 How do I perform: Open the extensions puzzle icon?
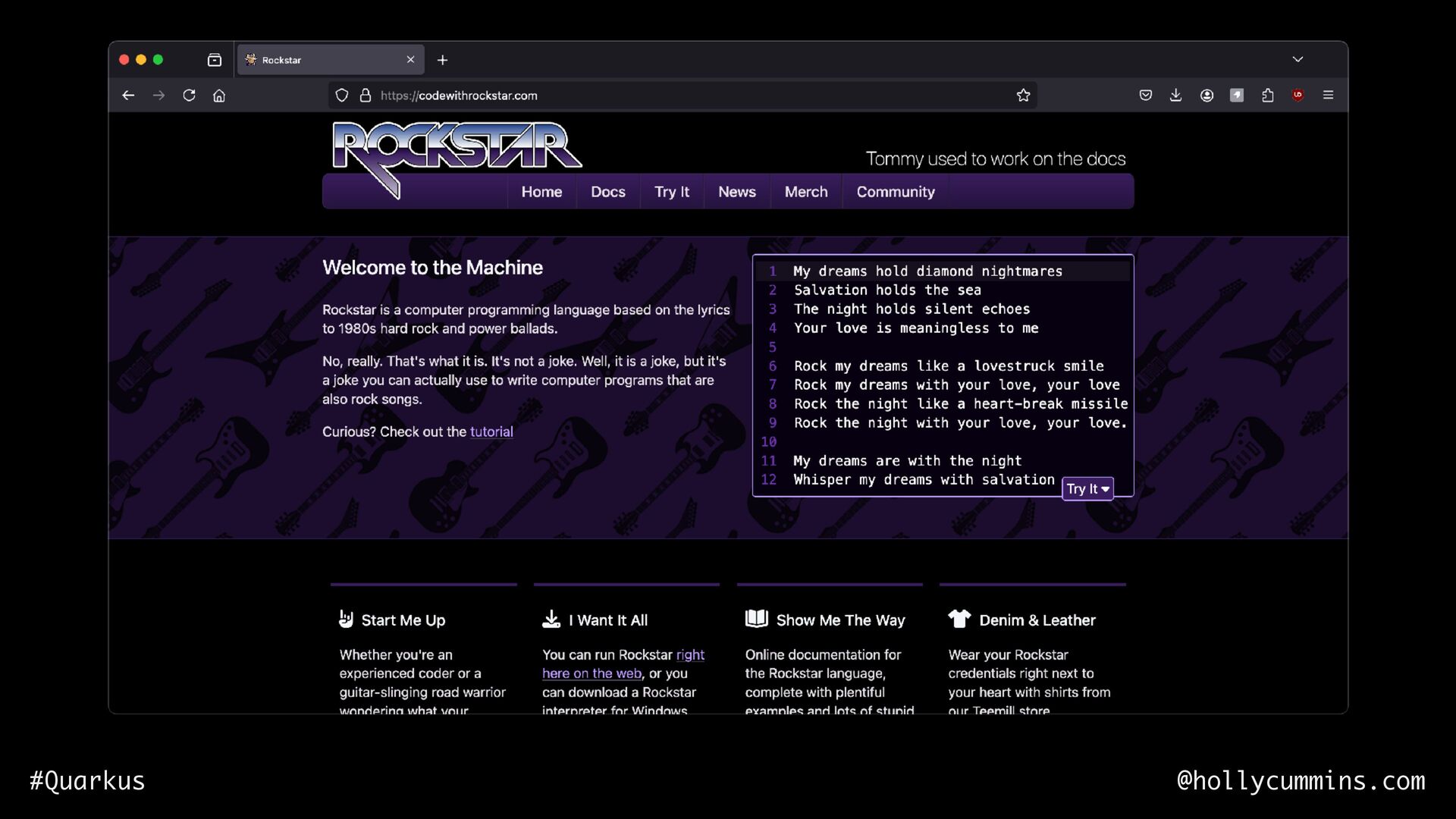pos(1267,96)
